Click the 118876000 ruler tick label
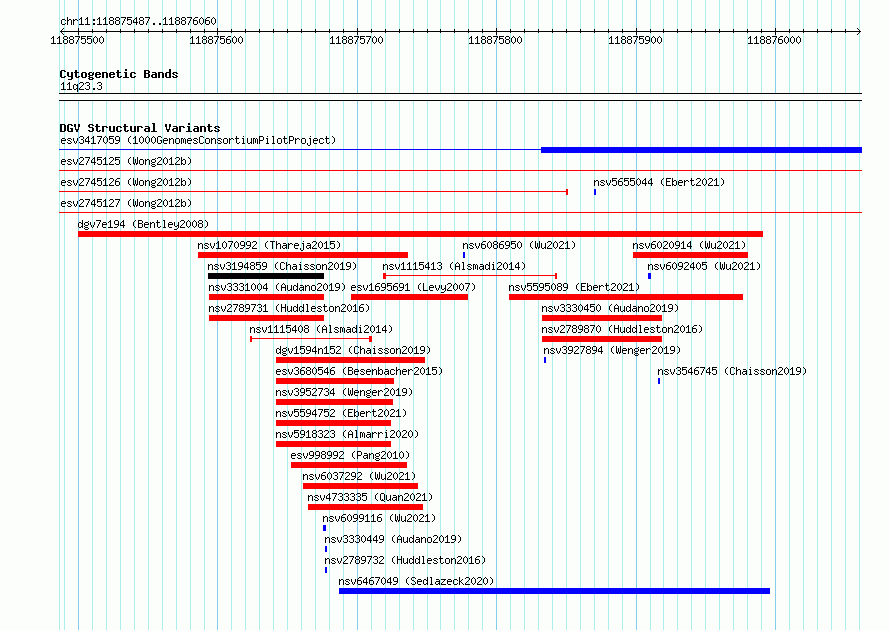This screenshot has height=630, width=890. 774,40
